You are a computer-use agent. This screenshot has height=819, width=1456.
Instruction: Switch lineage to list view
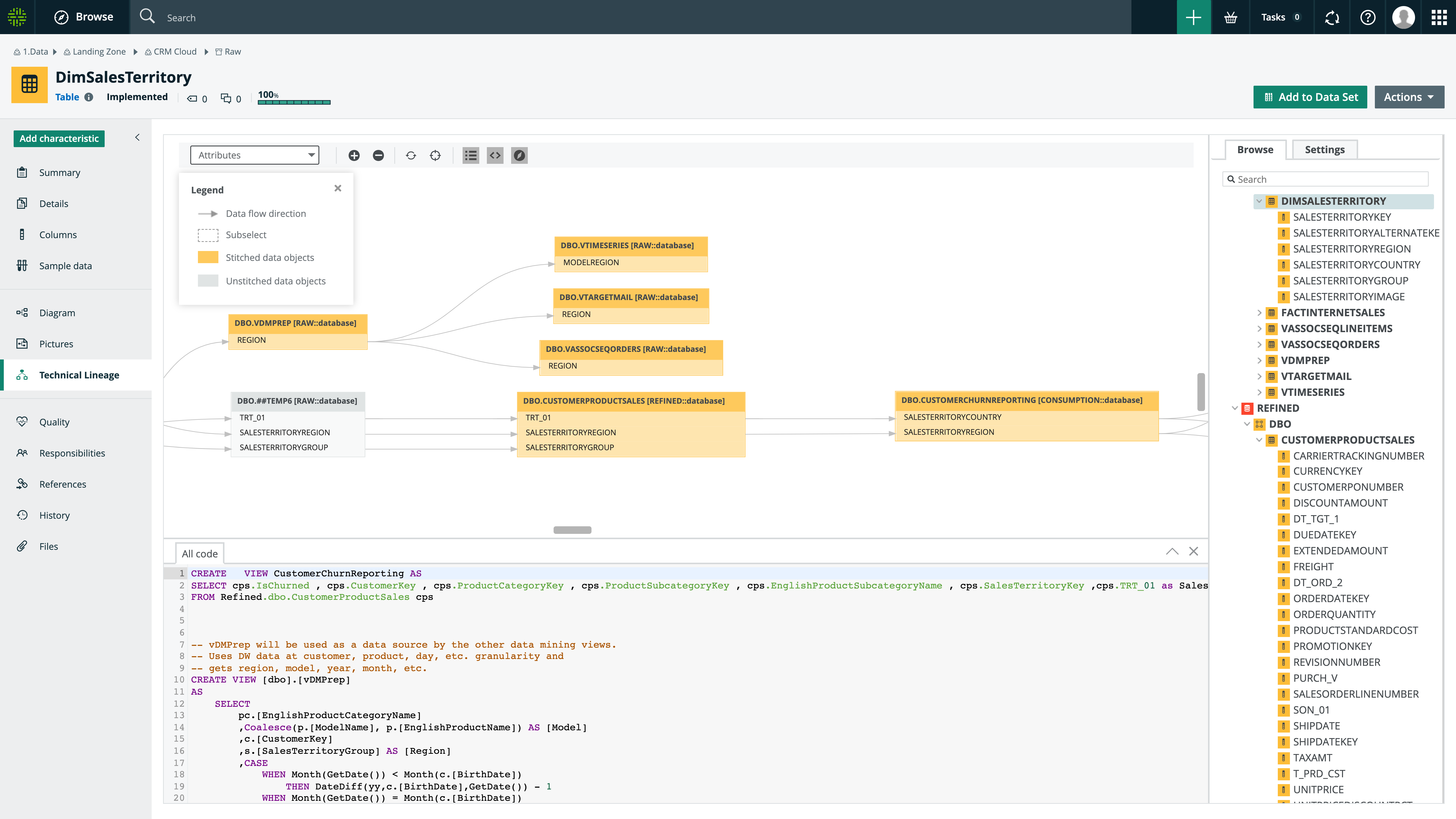tap(470, 155)
